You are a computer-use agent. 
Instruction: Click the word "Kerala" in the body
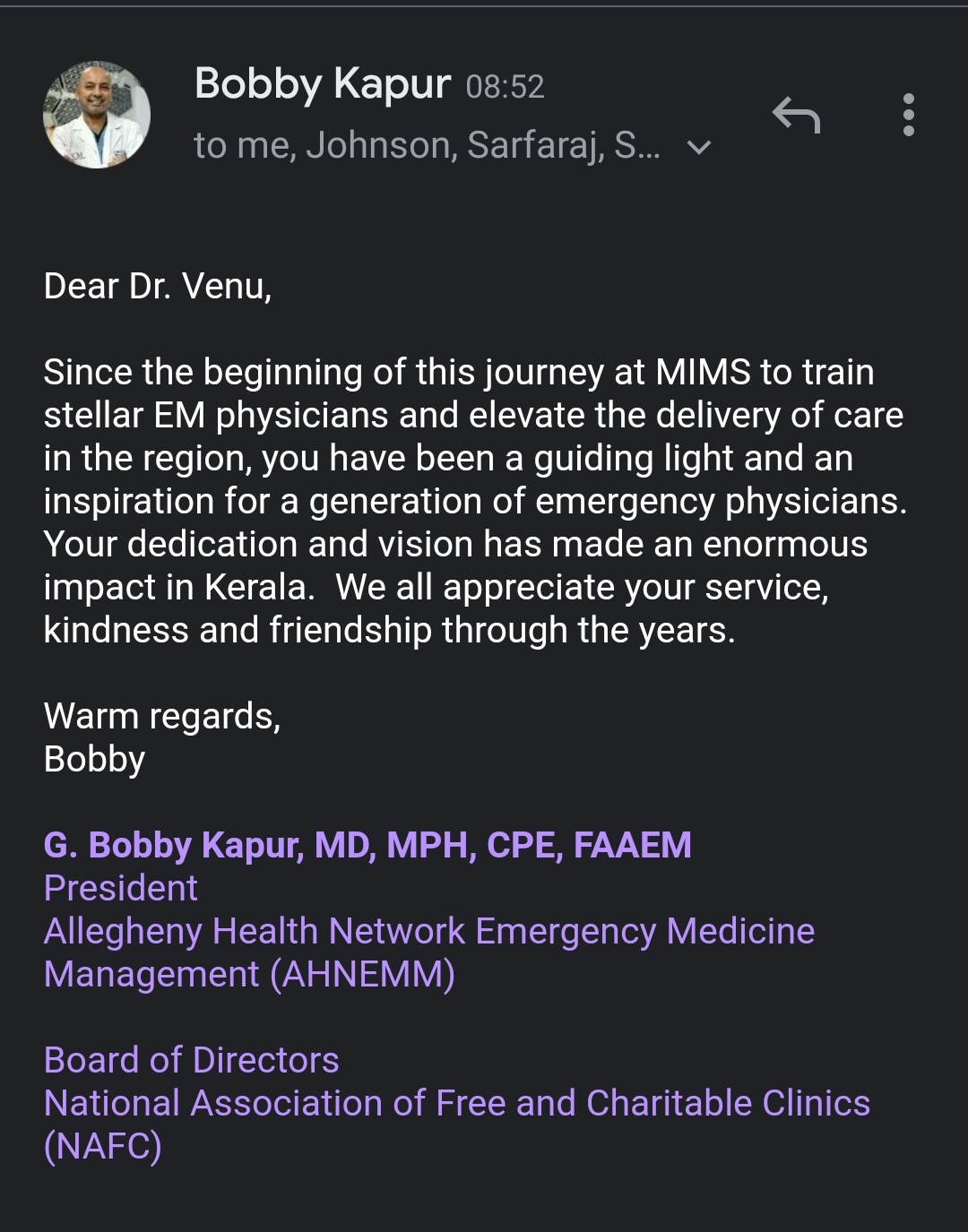(259, 588)
